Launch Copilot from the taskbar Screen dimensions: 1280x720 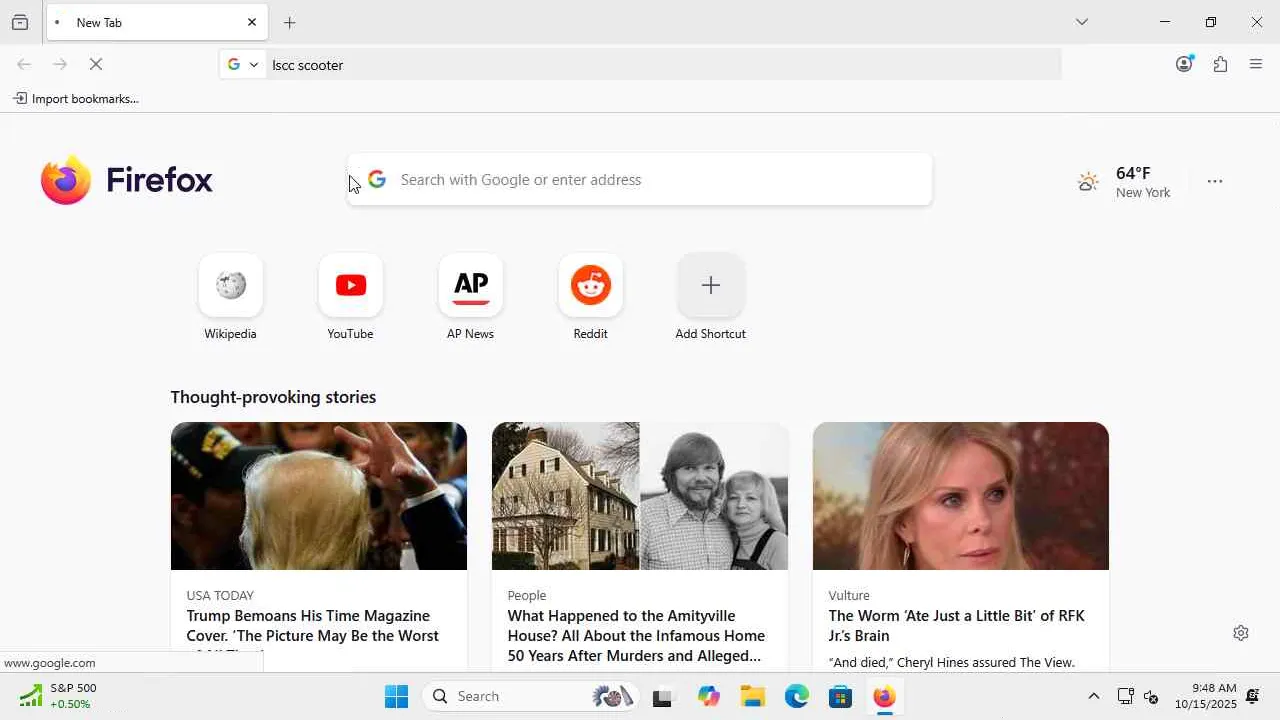[x=709, y=696]
